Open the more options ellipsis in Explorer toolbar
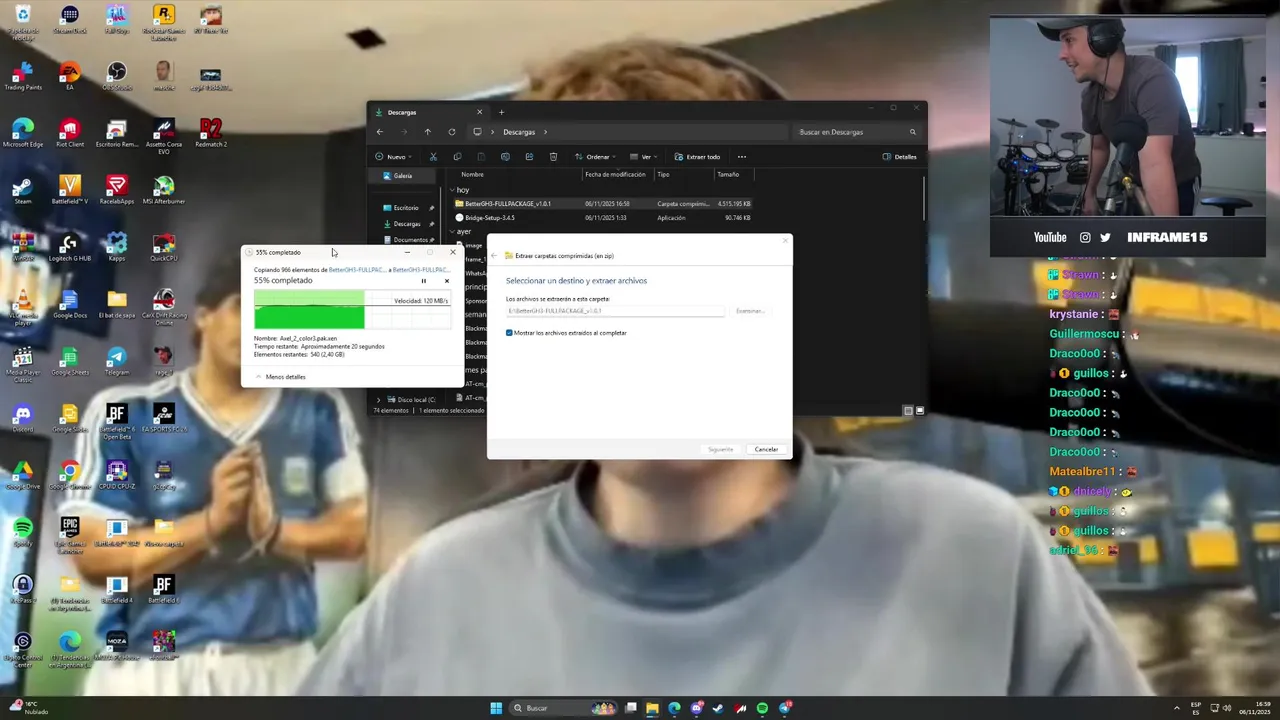 [x=741, y=157]
